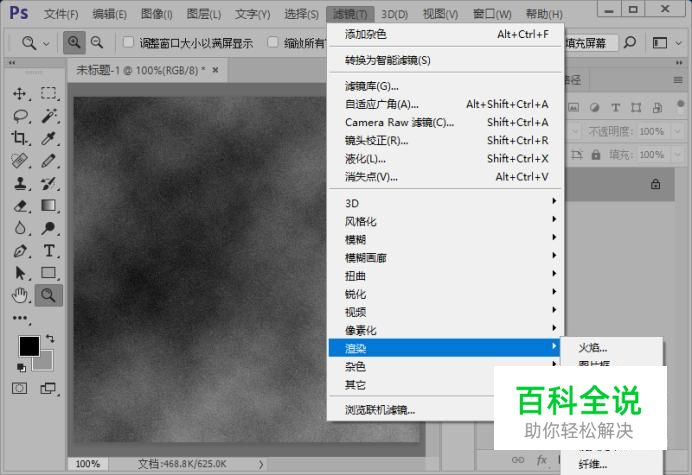Click the search magnifier icon

(630, 43)
